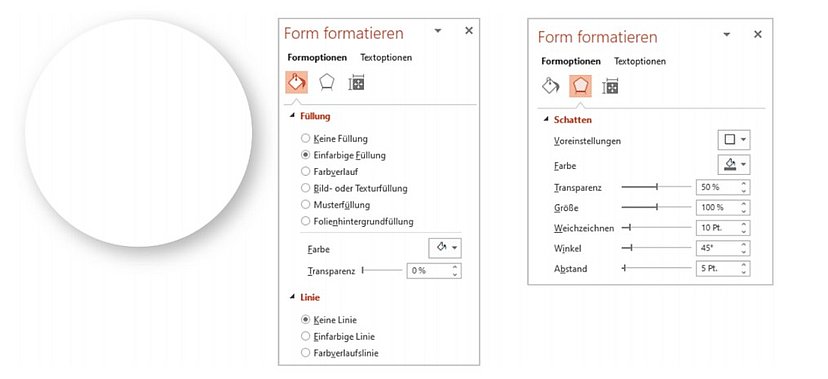828x379 pixels.
Task: Open Size & Properties icon in left panel
Action: (x=356, y=83)
